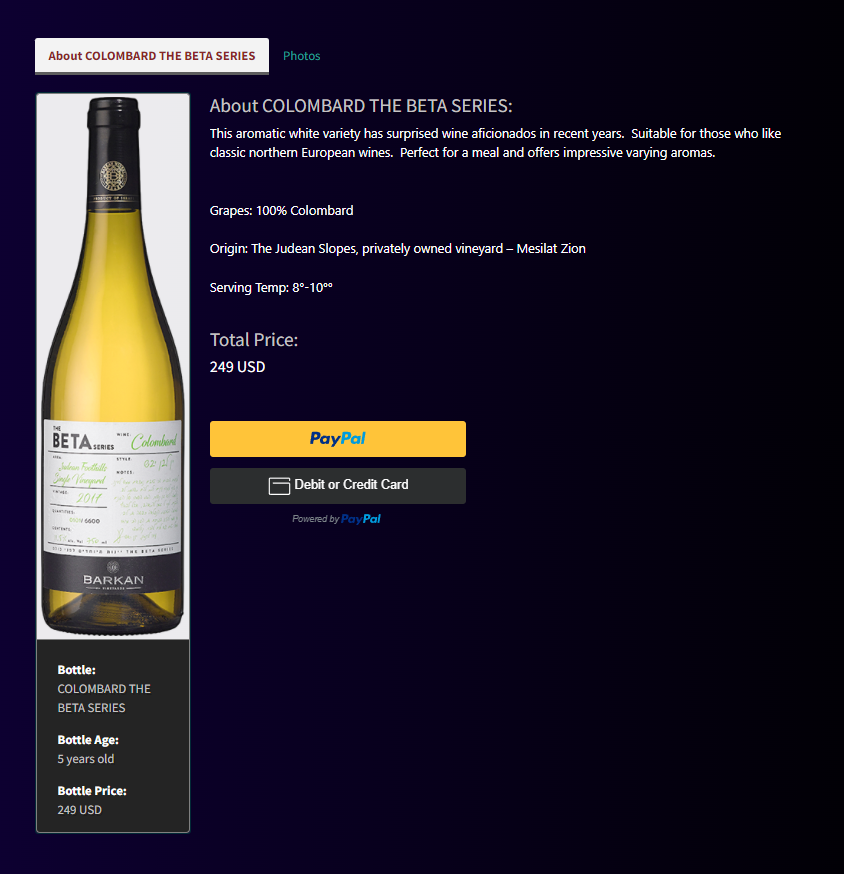Image resolution: width=844 pixels, height=874 pixels.
Task: Open the About COLOMBARD THE BETA SERIES tab
Action: (152, 56)
